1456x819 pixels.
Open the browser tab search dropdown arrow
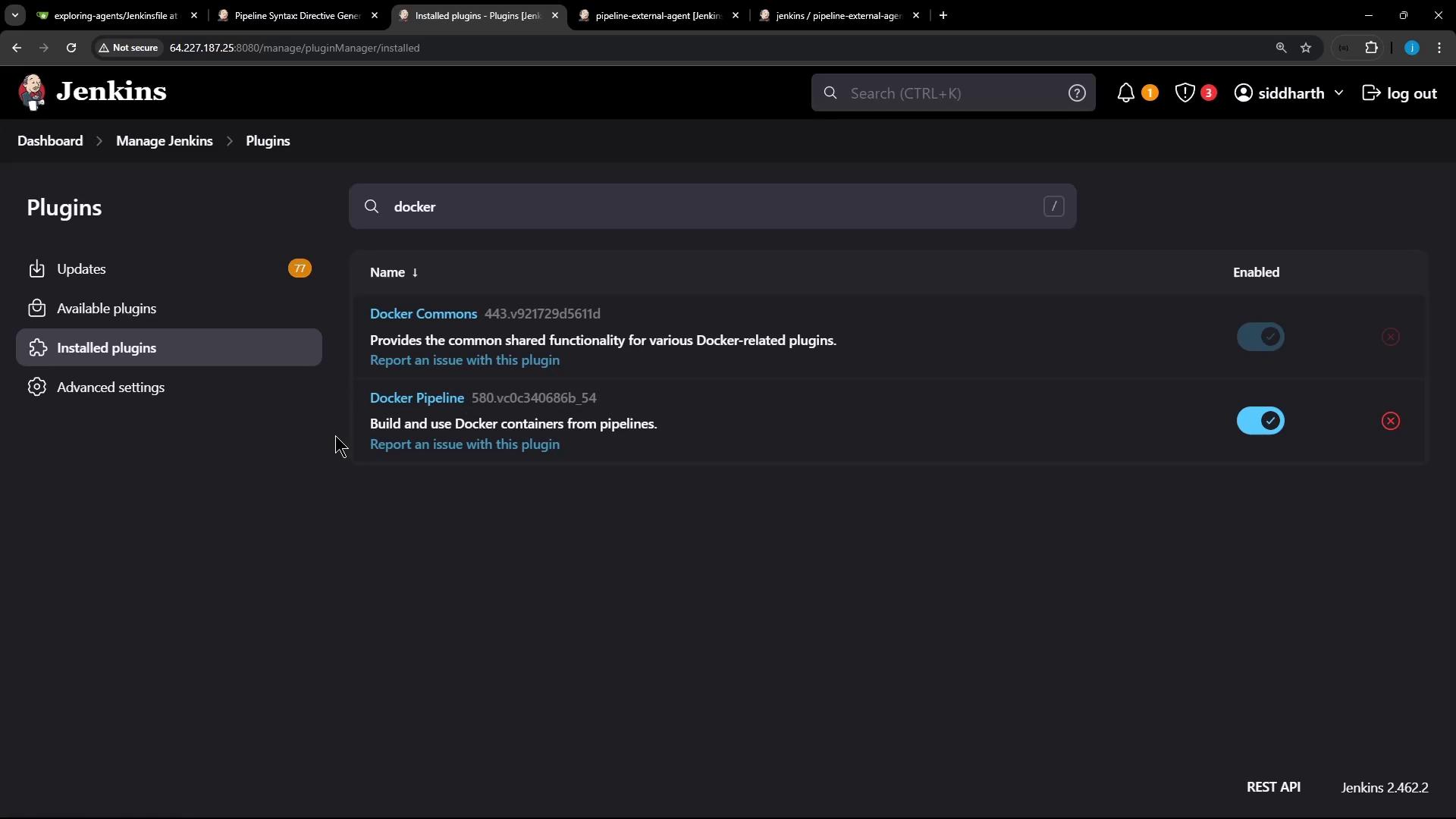pyautogui.click(x=14, y=15)
